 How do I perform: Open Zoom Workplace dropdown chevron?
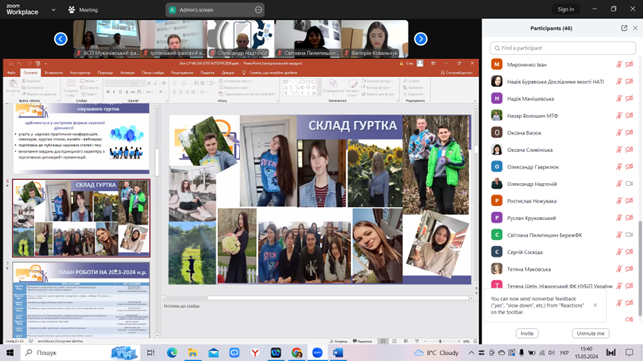click(53, 10)
